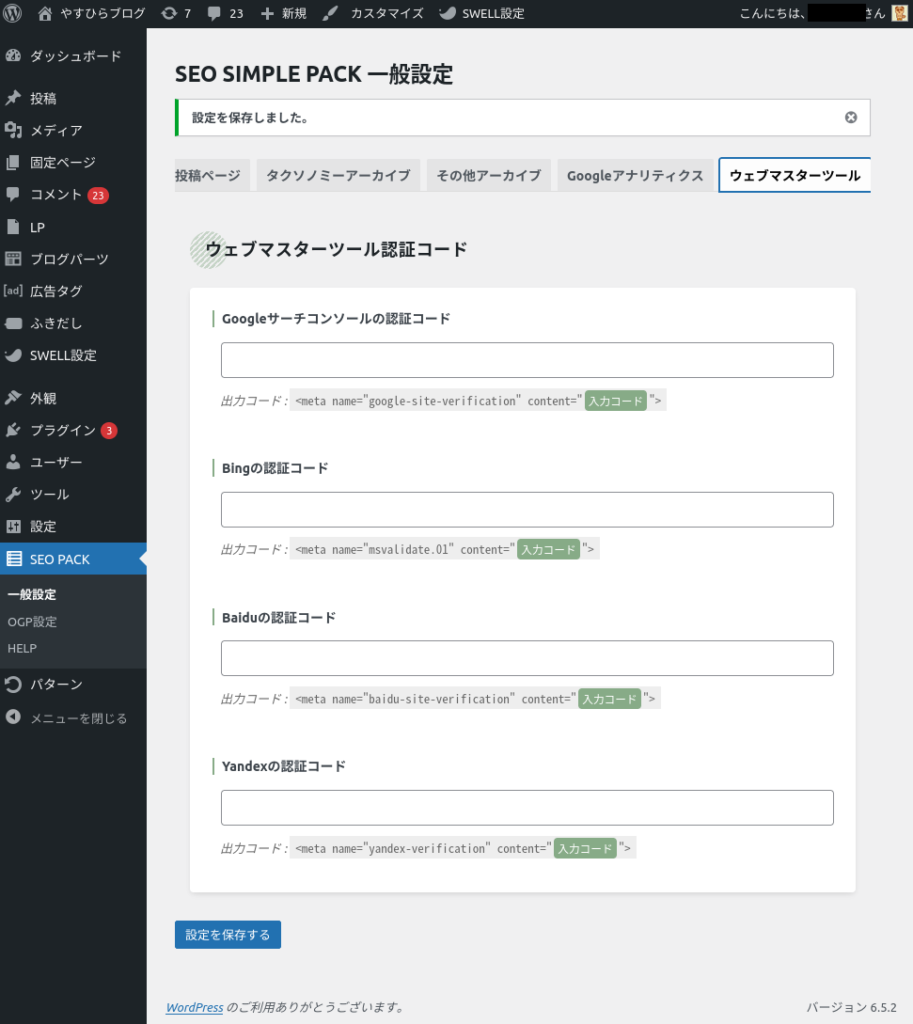Click the Plugins sidebar icon

point(14,430)
